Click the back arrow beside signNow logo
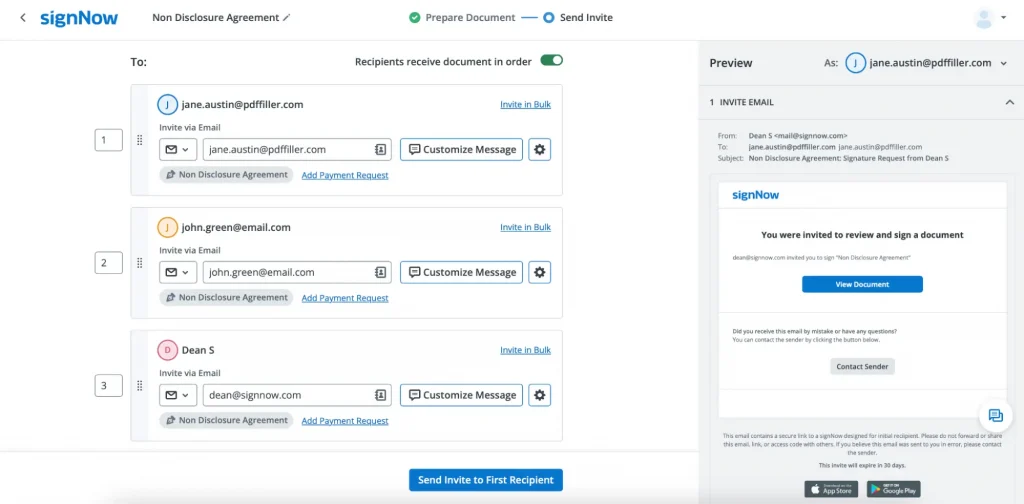 (x=23, y=18)
